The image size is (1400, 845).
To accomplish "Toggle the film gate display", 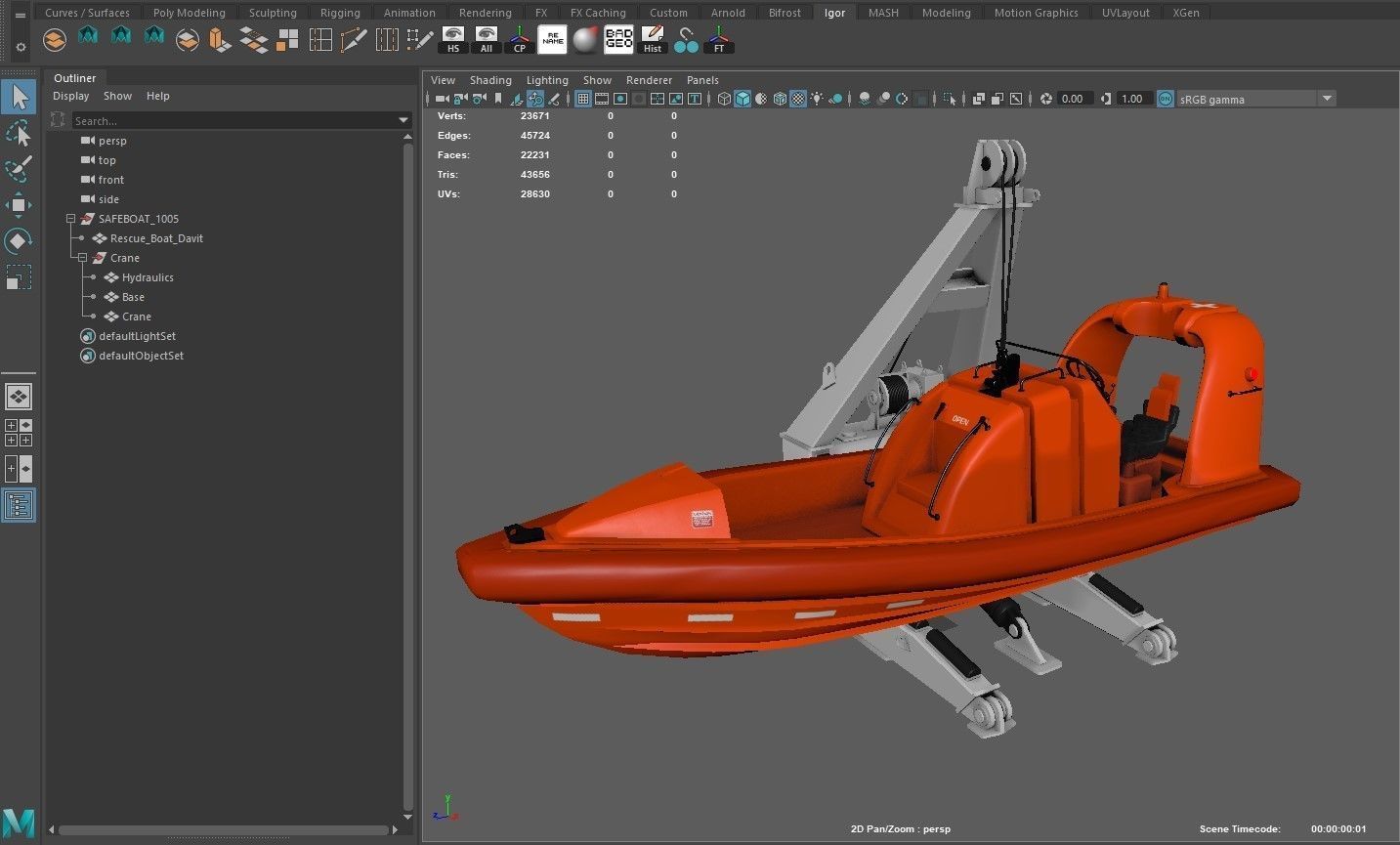I will point(602,99).
